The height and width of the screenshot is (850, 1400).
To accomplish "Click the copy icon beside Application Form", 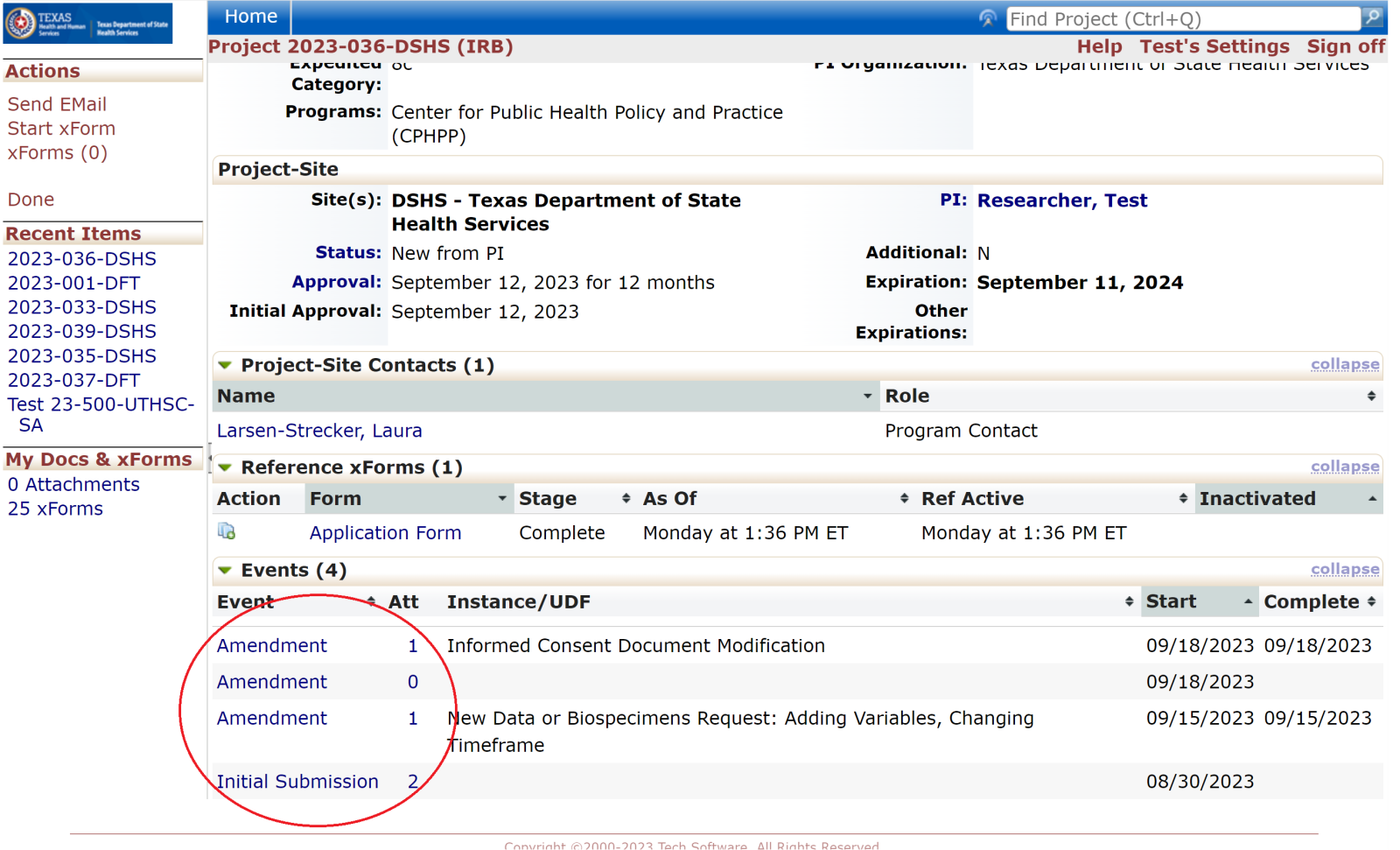I will pos(226,531).
